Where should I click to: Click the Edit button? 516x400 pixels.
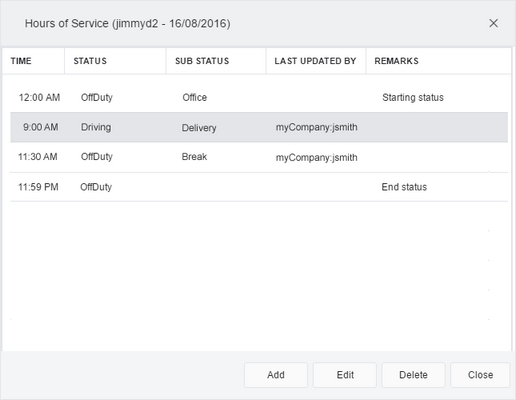[x=345, y=375]
